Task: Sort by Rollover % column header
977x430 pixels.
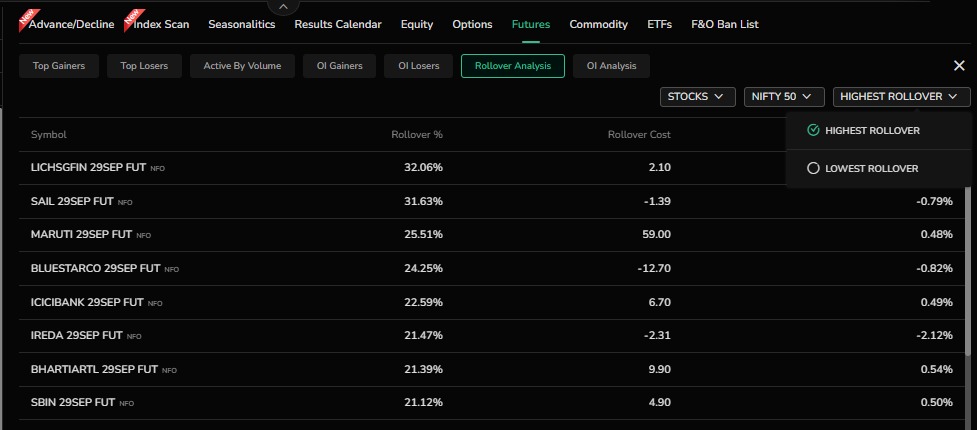Action: coord(417,135)
